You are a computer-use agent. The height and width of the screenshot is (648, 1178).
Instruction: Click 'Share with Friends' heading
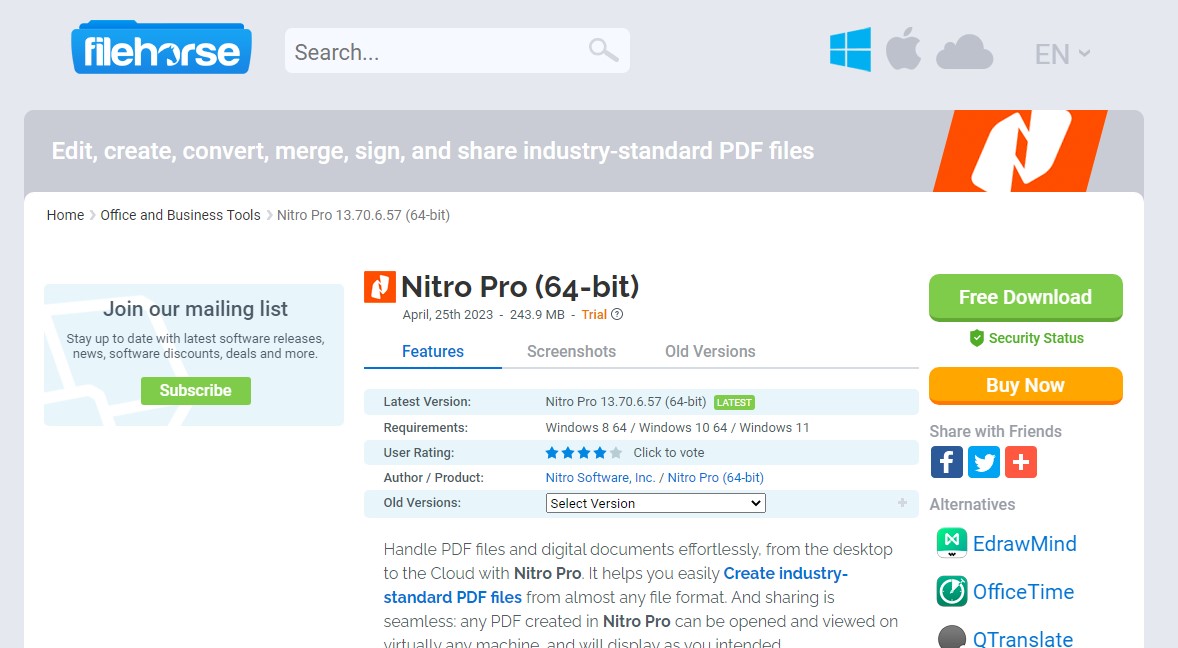coord(995,432)
